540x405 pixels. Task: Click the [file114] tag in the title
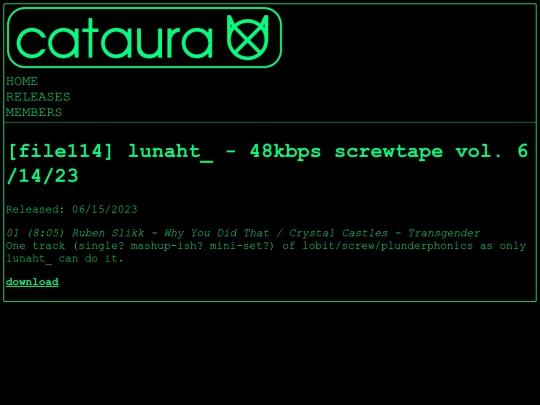[61, 152]
